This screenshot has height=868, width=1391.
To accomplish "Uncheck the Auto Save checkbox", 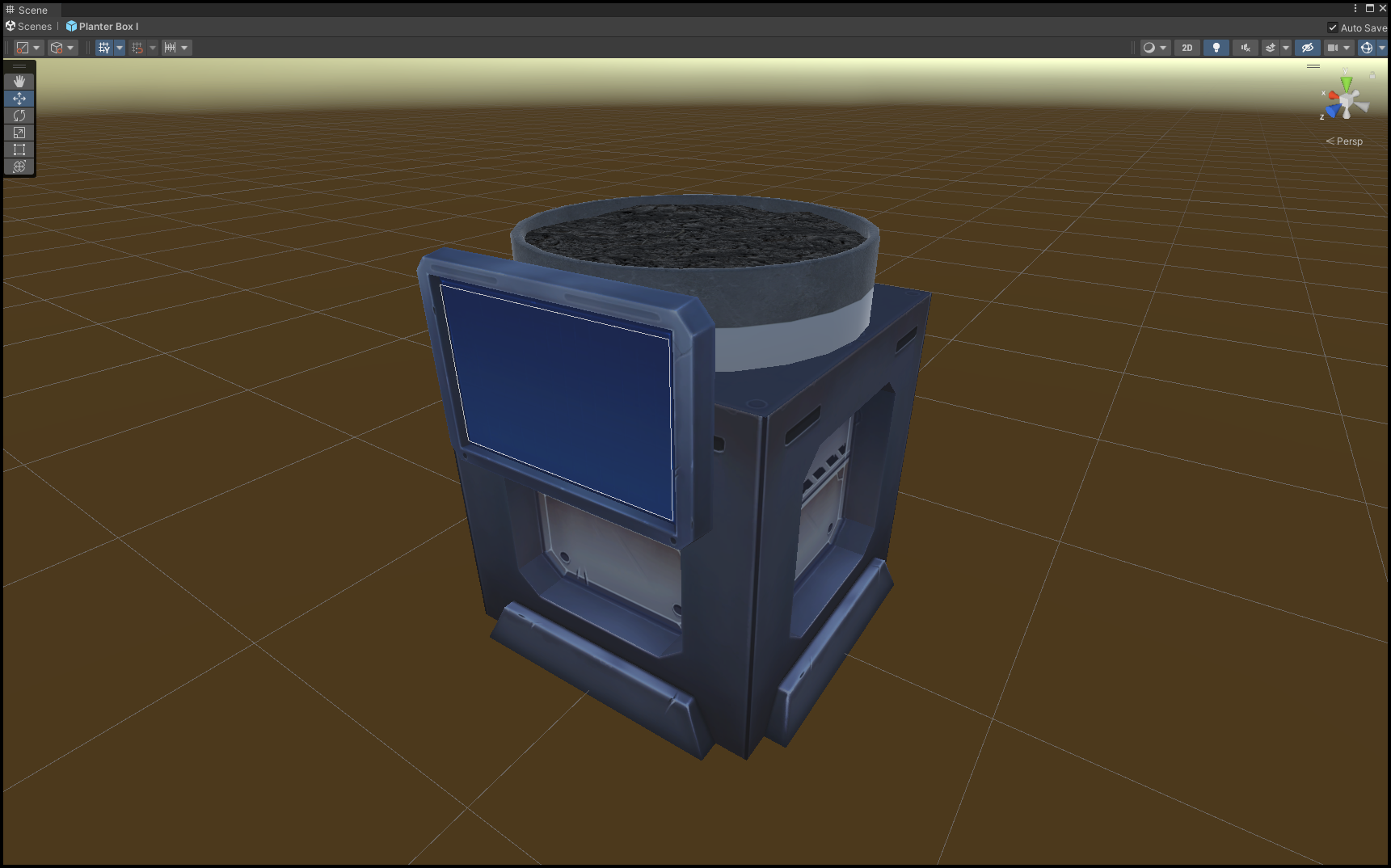I will tap(1334, 27).
